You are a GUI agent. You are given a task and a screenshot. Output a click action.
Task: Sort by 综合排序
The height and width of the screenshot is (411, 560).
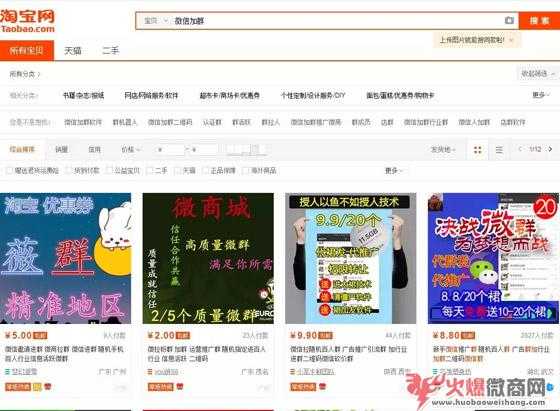click(22, 149)
